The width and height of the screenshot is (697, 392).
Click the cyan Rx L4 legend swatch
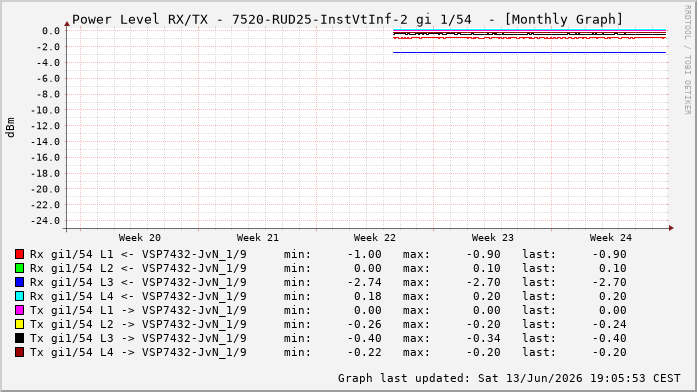(x=19, y=296)
